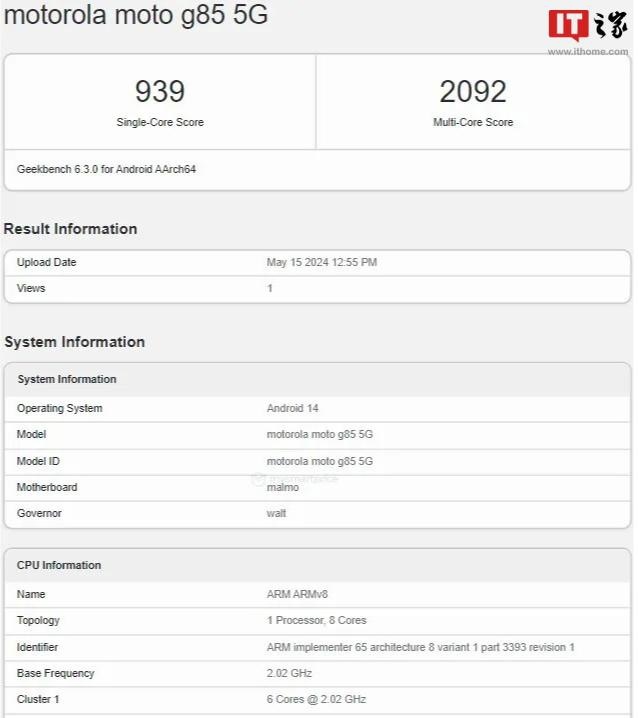The width and height of the screenshot is (638, 718).
Task: Click the ARM ARMv8 CPU name value
Action: [x=297, y=594]
